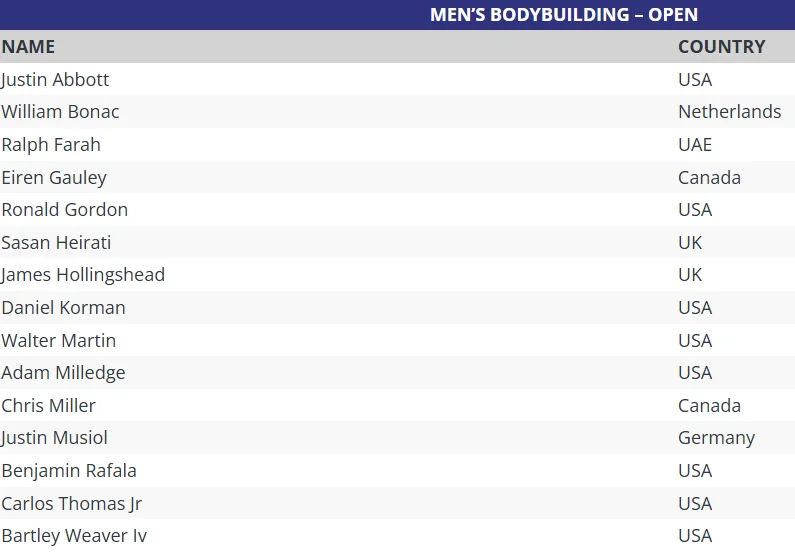Click on Ralph Farah's name
This screenshot has width=795, height=557.
pyautogui.click(x=51, y=145)
